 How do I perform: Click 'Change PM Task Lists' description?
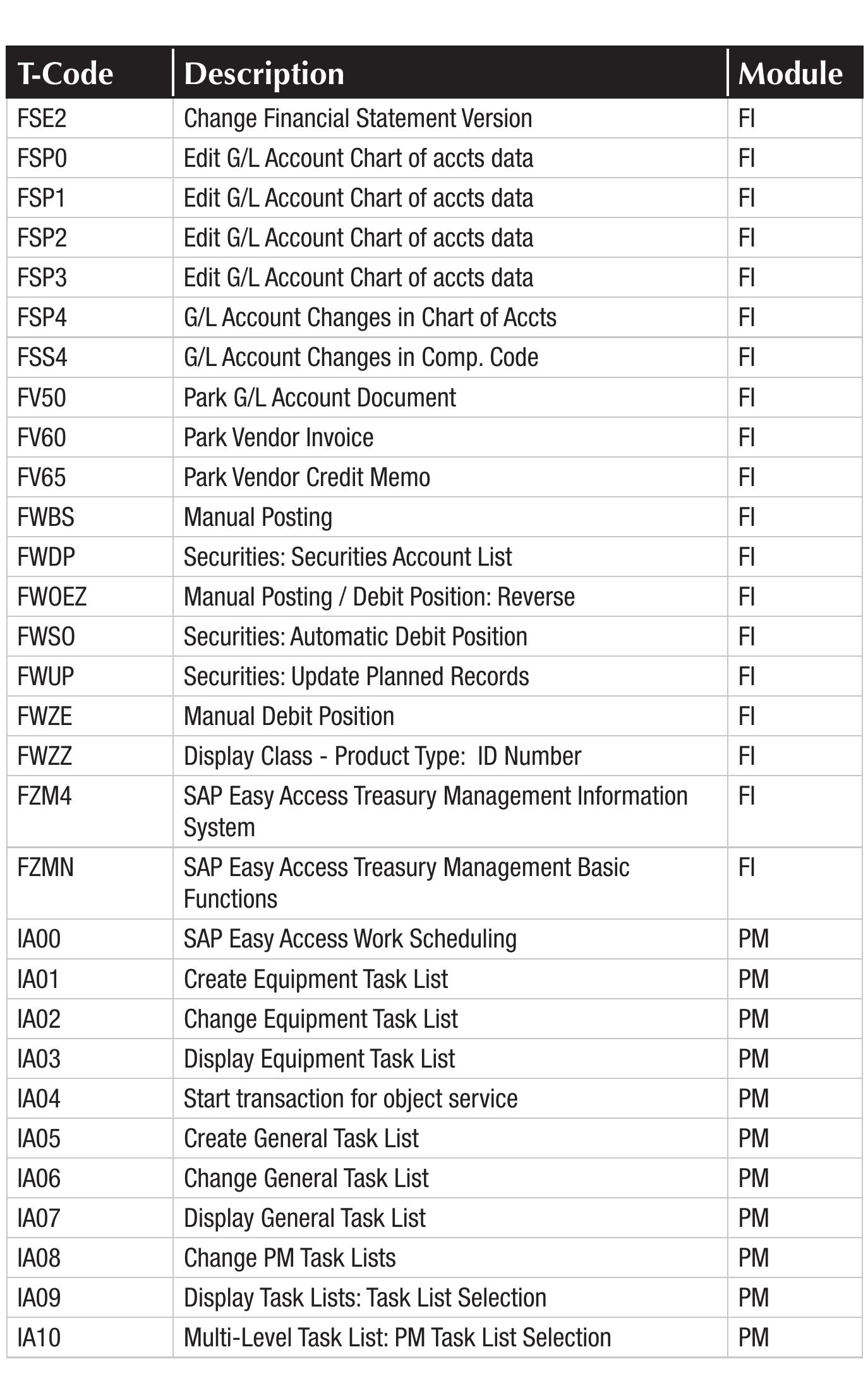point(290,1258)
